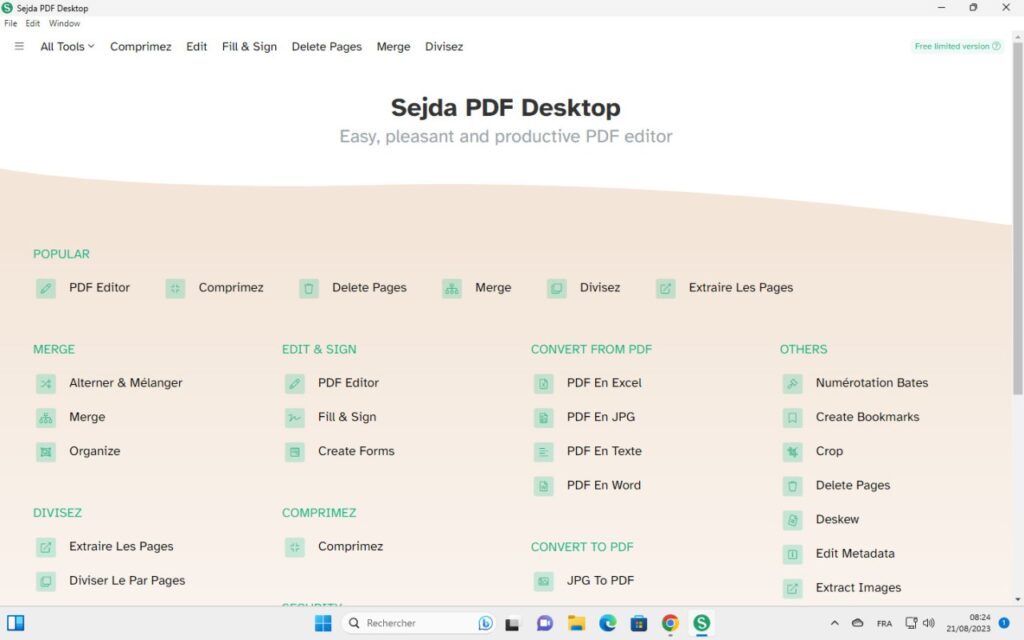The height and width of the screenshot is (640, 1024).
Task: Click the PDF En Excel icon
Action: click(x=543, y=383)
